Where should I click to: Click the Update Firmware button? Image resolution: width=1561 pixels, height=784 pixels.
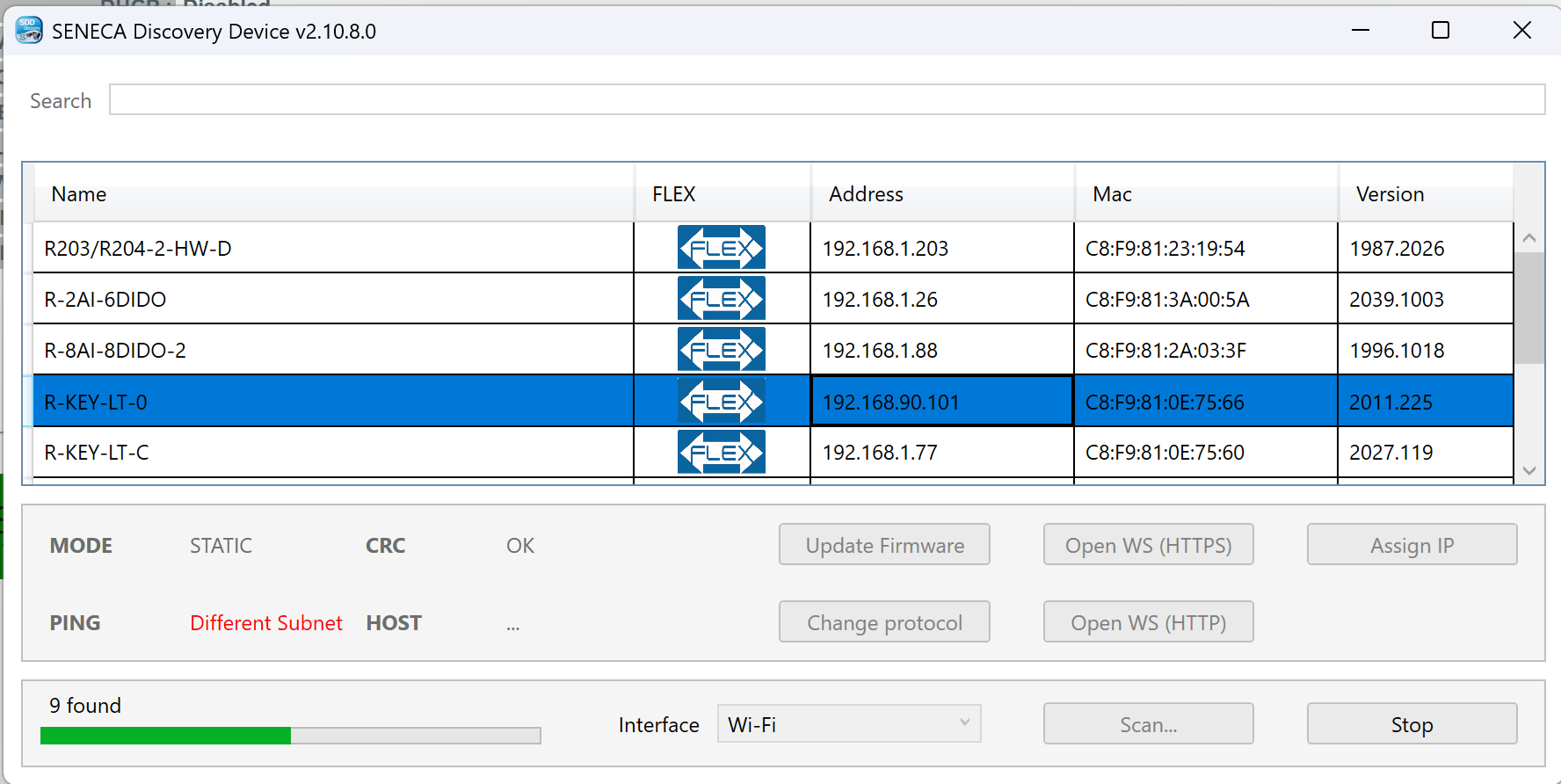(884, 545)
